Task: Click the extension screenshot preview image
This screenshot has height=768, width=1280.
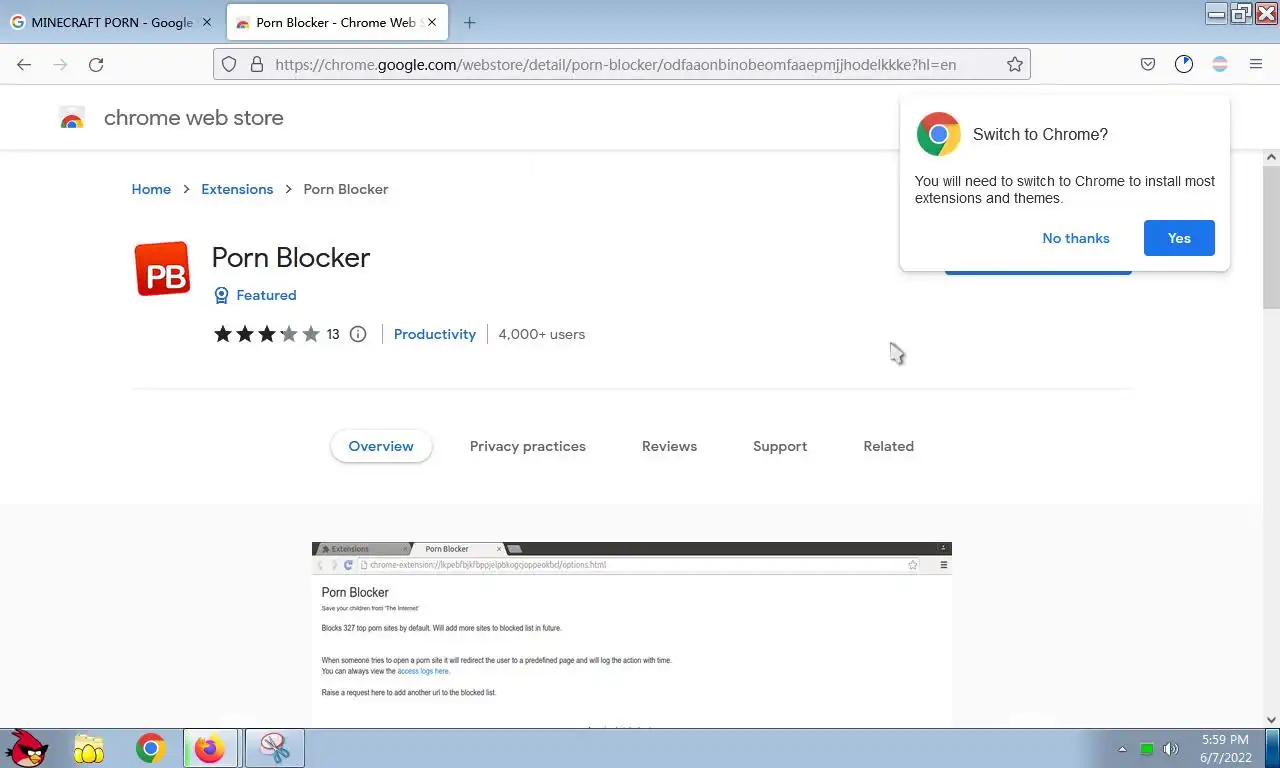Action: point(632,634)
